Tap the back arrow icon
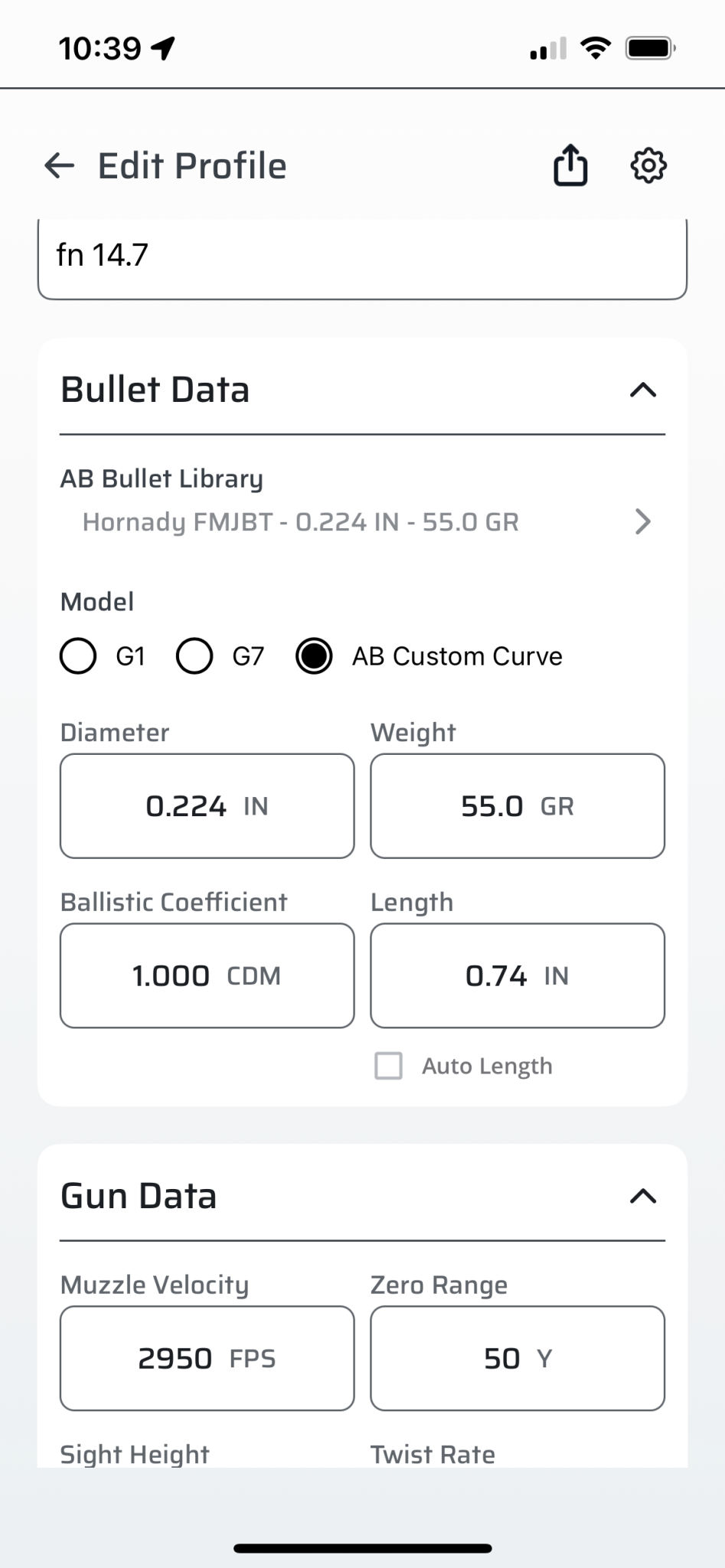This screenshot has height=1568, width=725. [x=60, y=165]
